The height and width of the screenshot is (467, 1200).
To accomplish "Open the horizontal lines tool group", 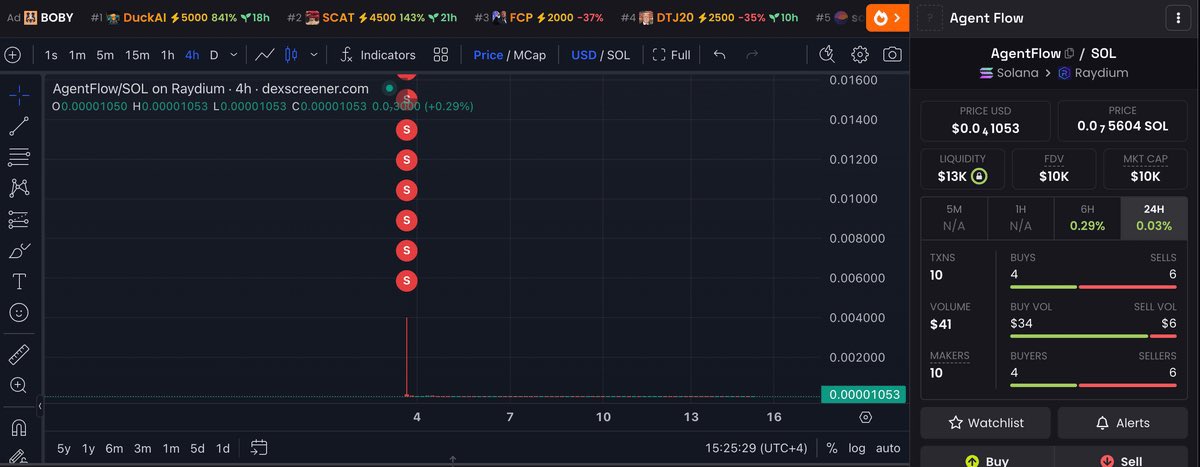I will [18, 157].
